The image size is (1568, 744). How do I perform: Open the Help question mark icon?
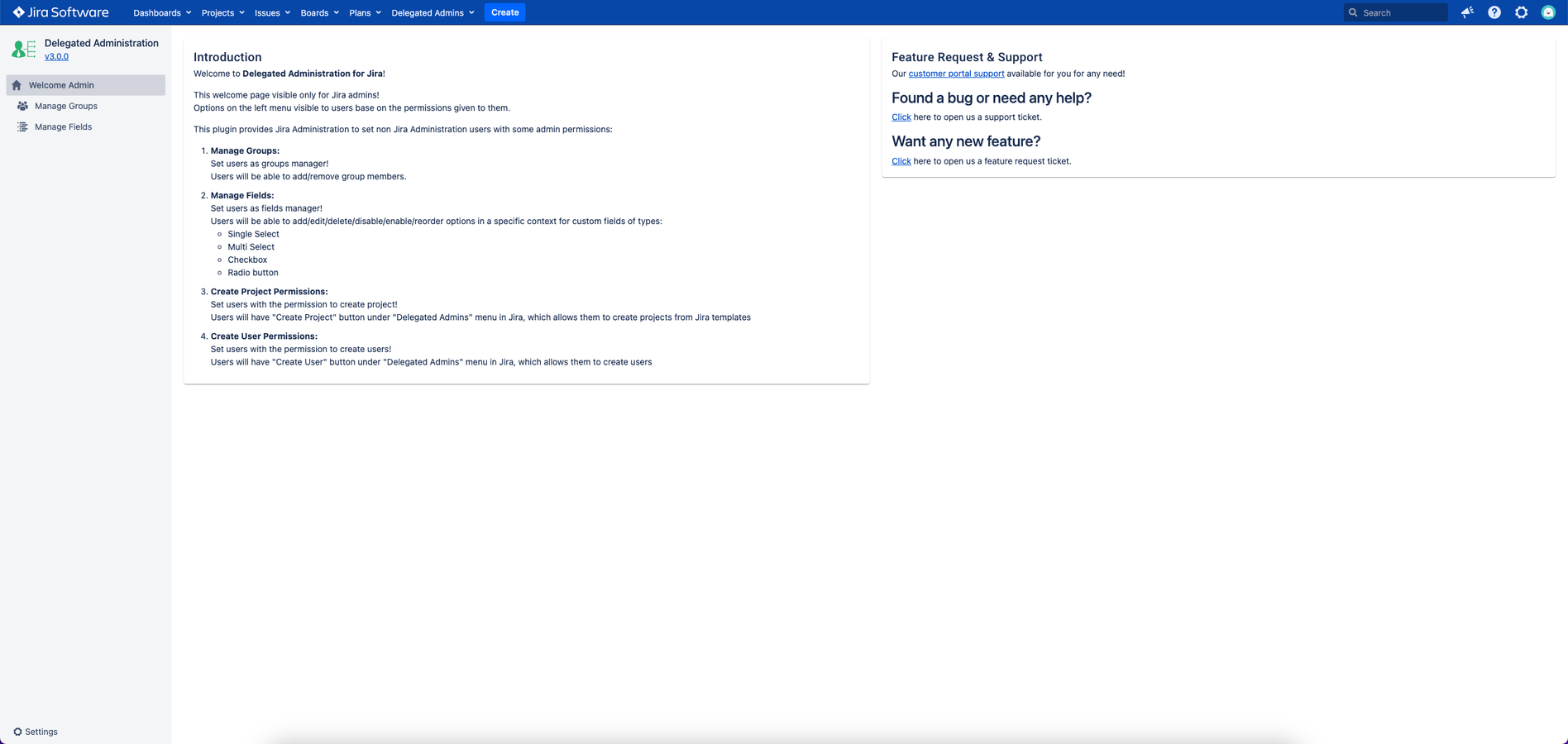point(1494,12)
